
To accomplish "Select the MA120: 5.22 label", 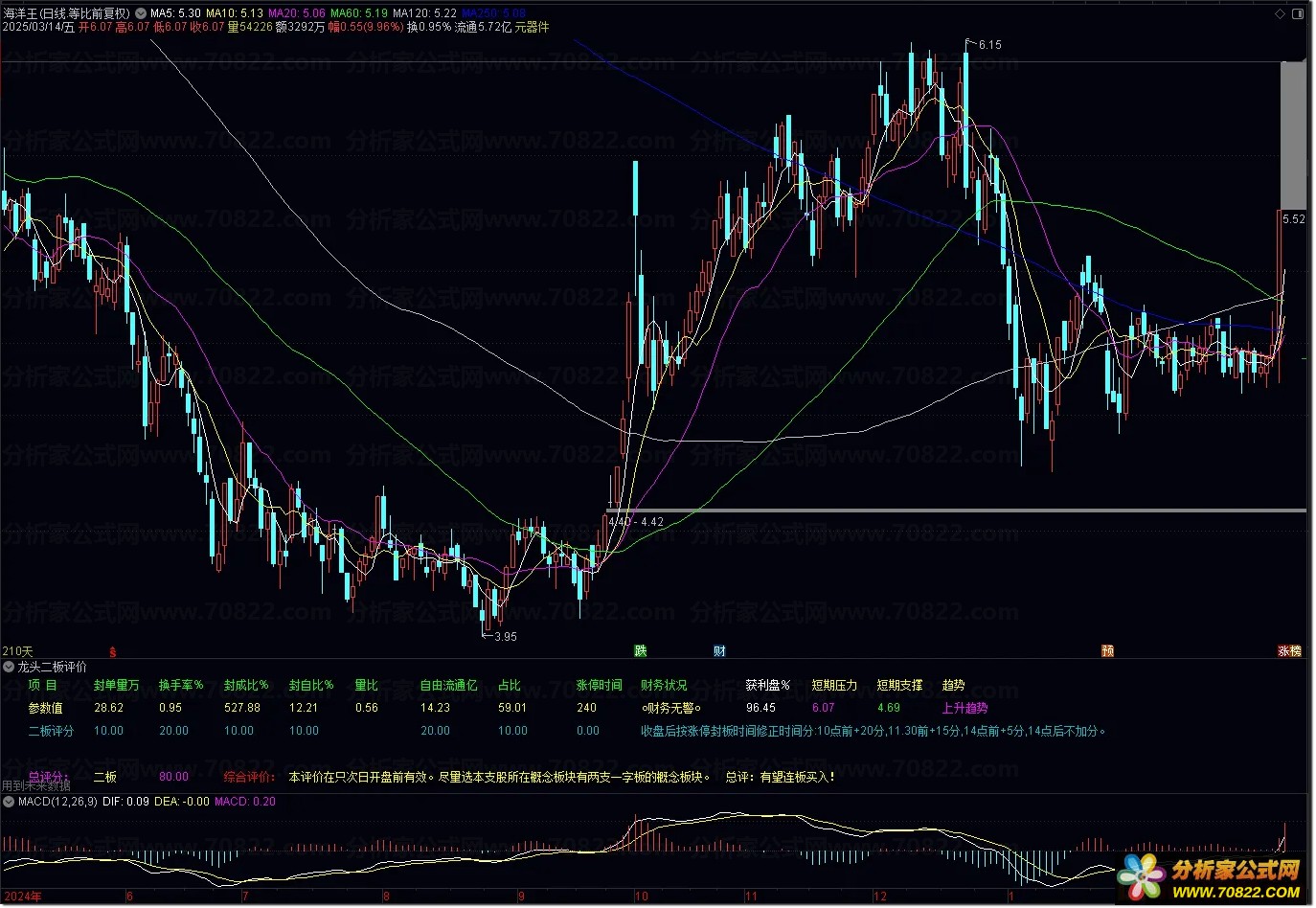I will pyautogui.click(x=424, y=14).
